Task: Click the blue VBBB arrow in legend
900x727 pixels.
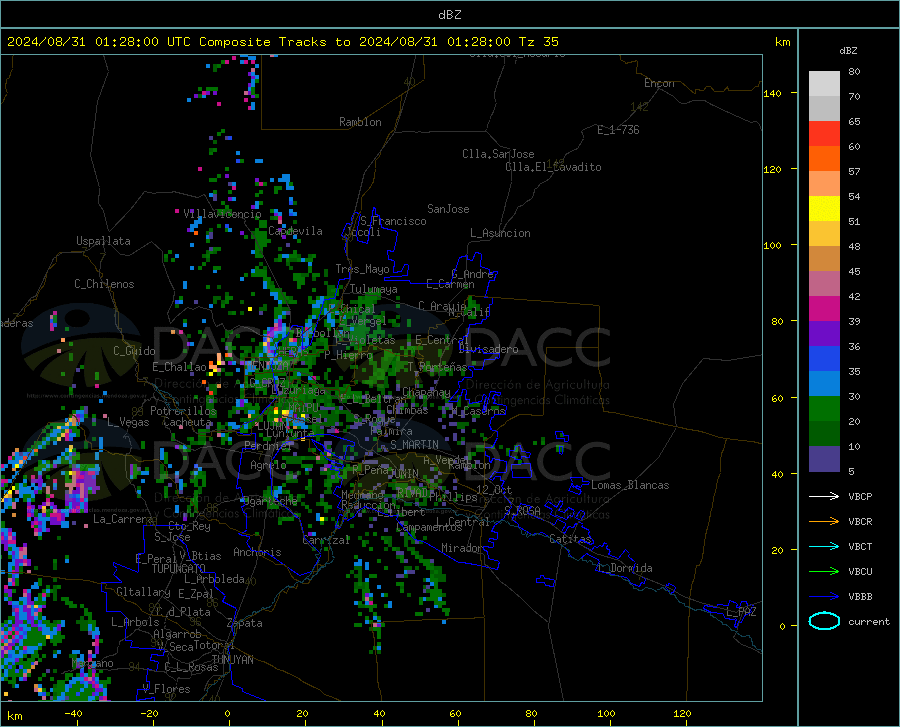Action: click(824, 597)
